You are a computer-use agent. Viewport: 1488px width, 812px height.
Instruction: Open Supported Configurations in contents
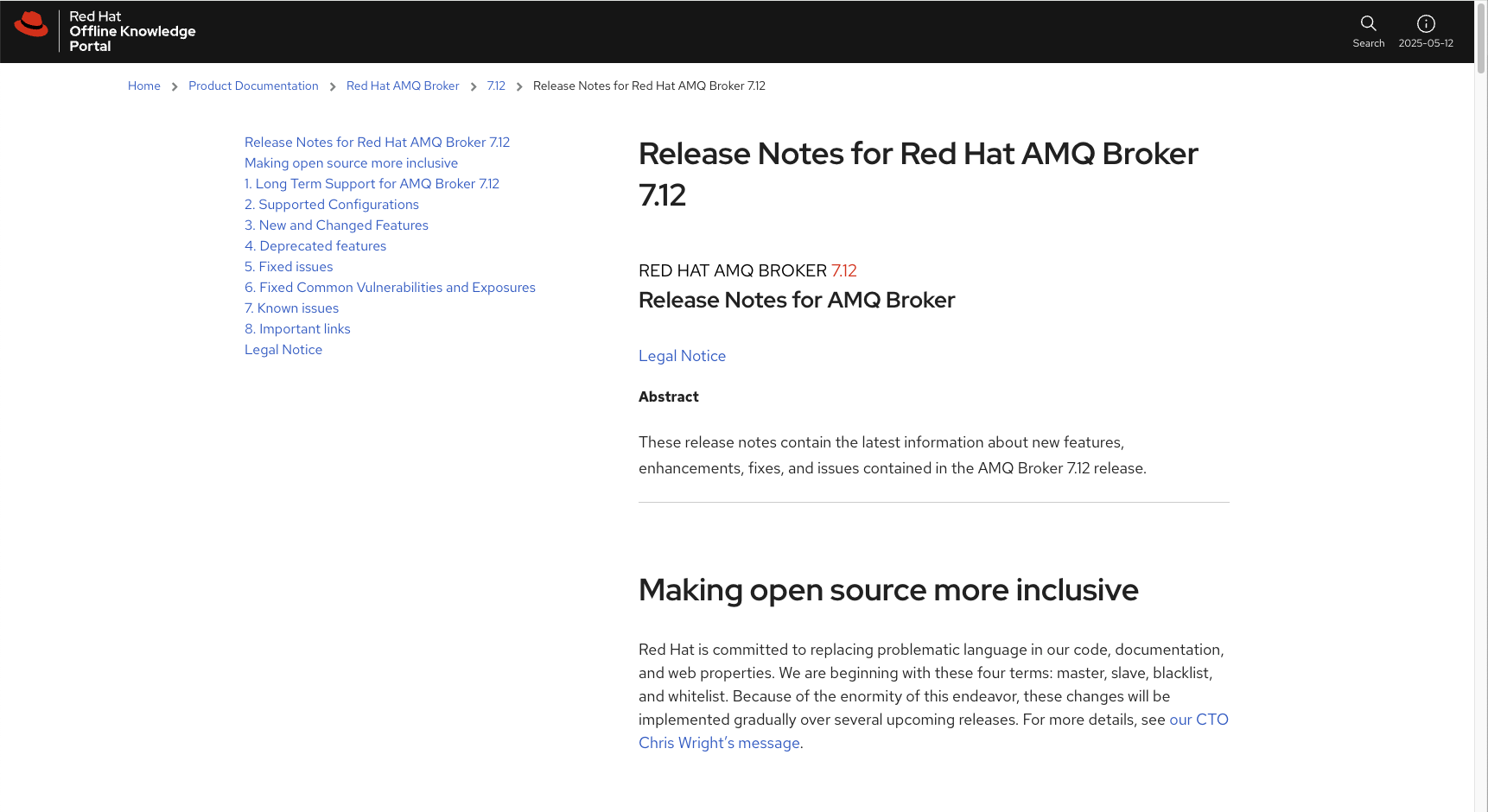(x=332, y=205)
